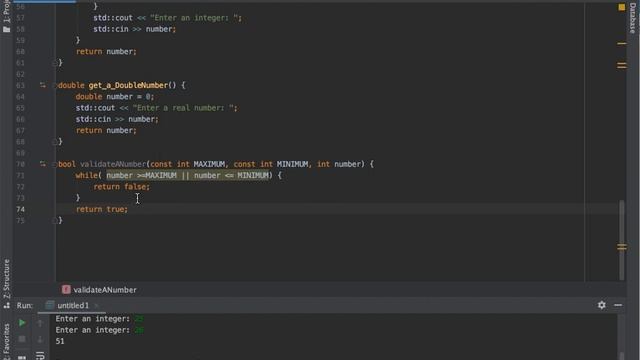Click 'return false;' on line 72
Viewport: 640px width, 360px height.
(122, 187)
